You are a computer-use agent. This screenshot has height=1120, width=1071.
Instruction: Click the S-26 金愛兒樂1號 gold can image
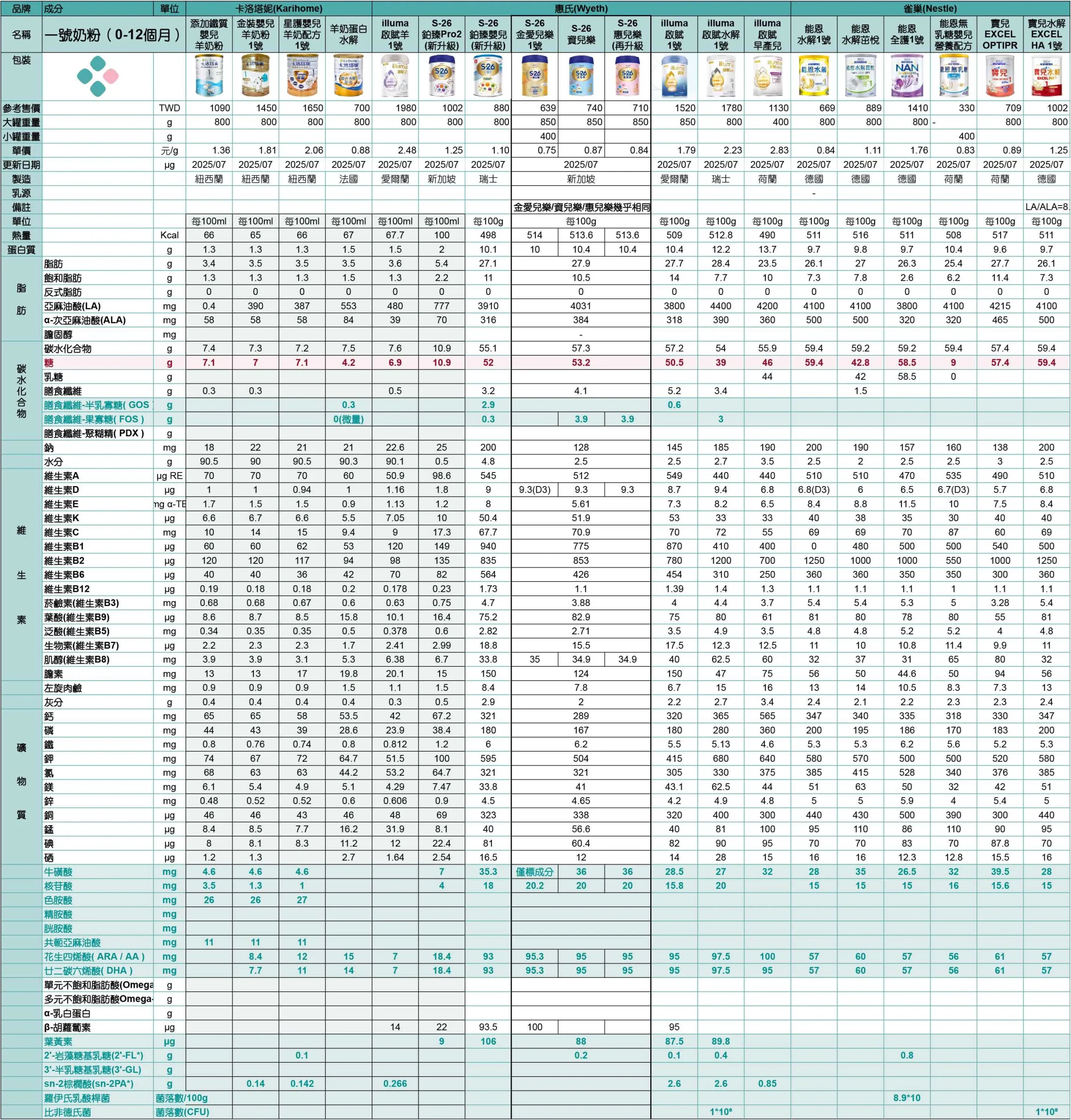(534, 76)
